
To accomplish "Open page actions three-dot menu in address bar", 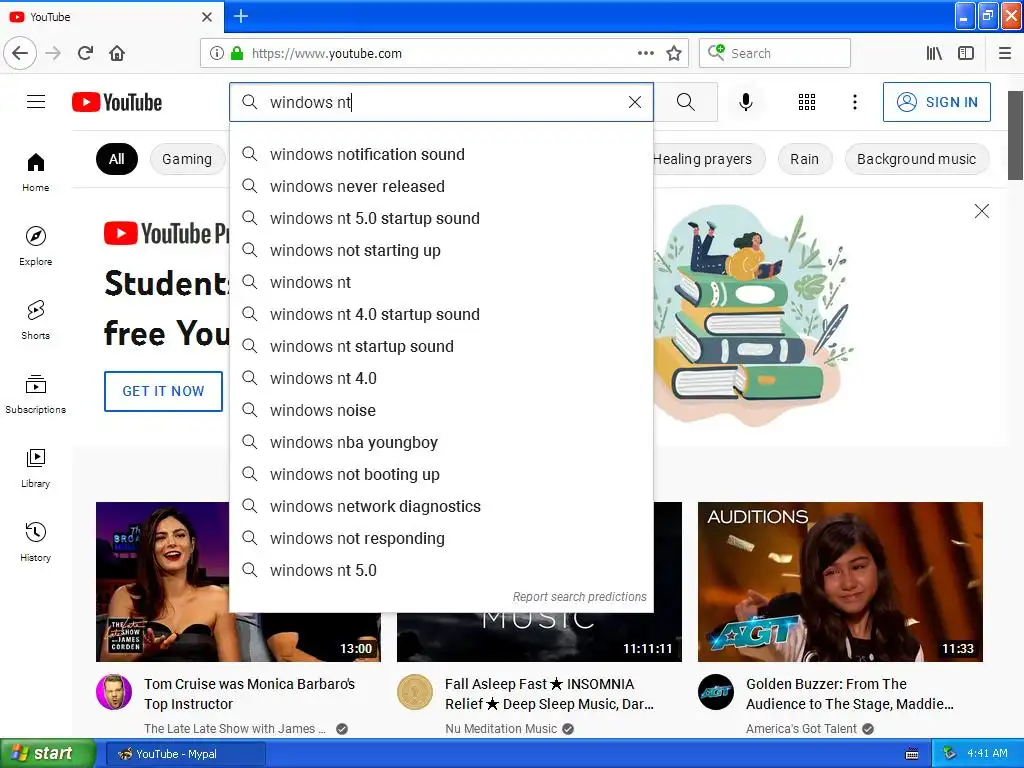I will pos(646,53).
